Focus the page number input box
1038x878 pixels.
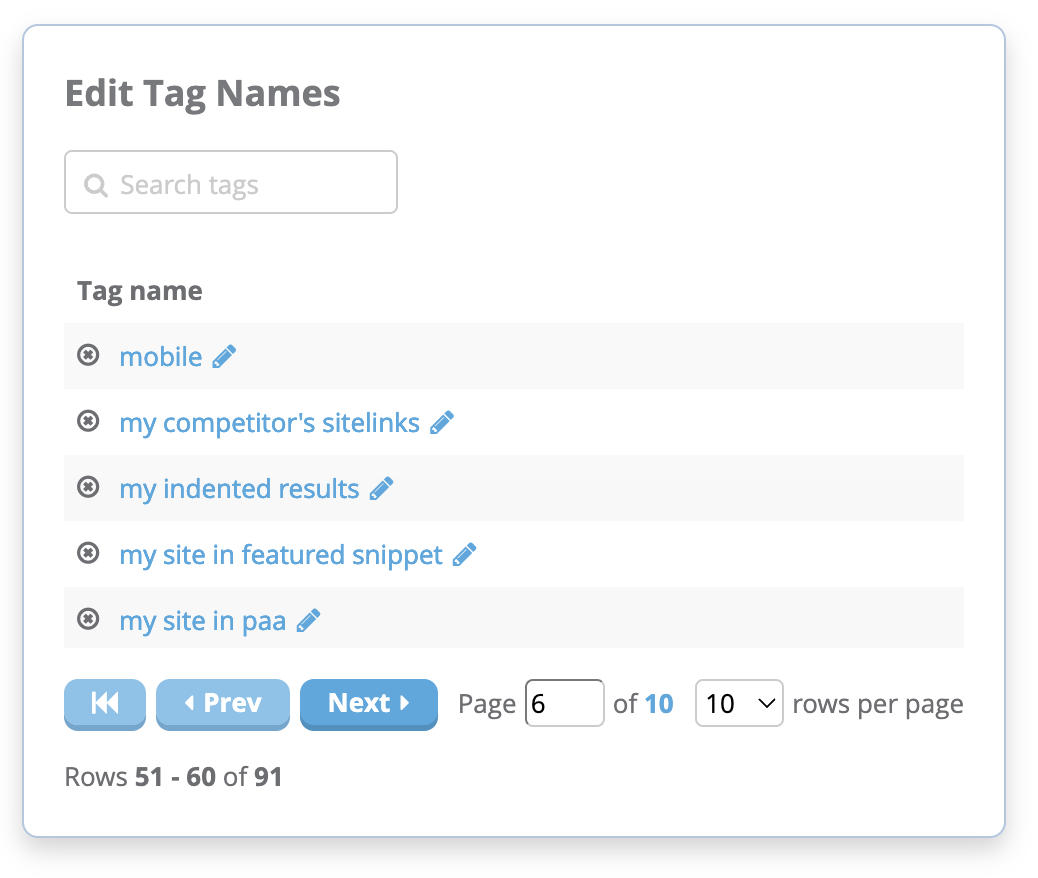click(x=564, y=704)
